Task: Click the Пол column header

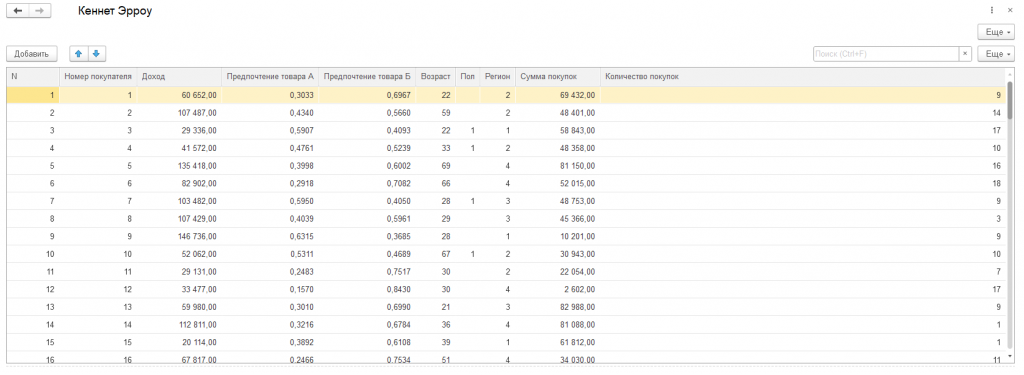Action: coord(468,76)
